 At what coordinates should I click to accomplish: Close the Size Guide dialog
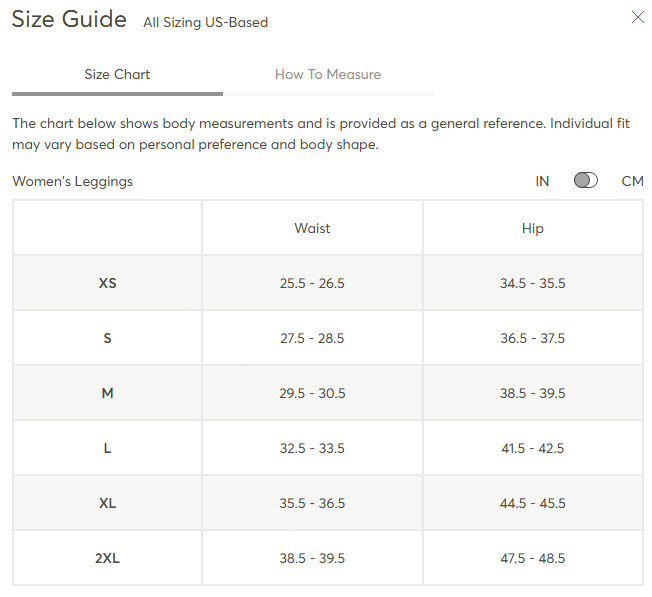pyautogui.click(x=637, y=17)
